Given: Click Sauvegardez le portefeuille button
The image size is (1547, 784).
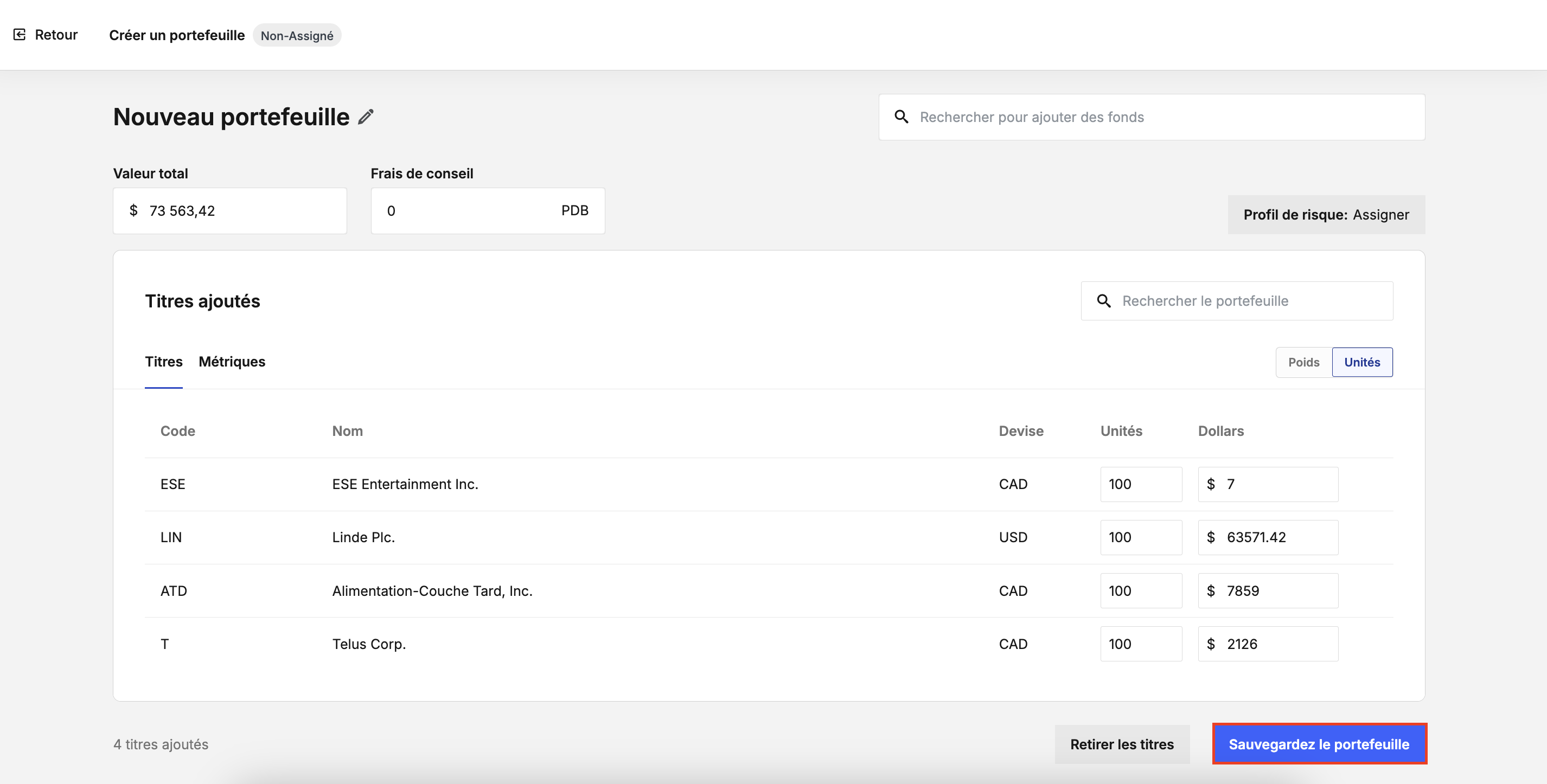Looking at the screenshot, I should click(x=1319, y=744).
